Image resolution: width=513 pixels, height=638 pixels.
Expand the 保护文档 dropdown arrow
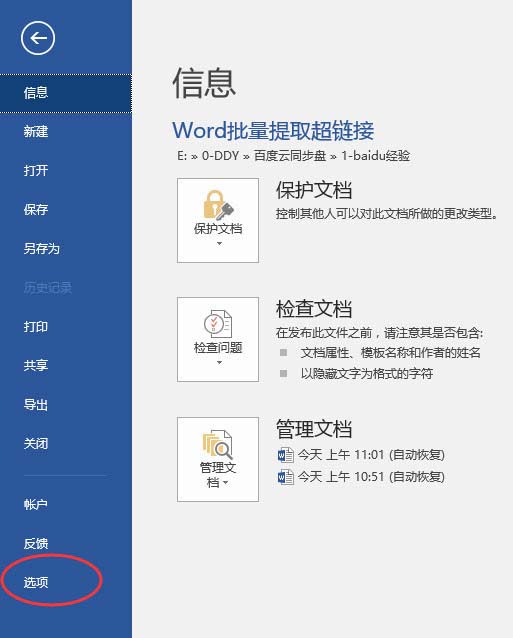[219, 244]
